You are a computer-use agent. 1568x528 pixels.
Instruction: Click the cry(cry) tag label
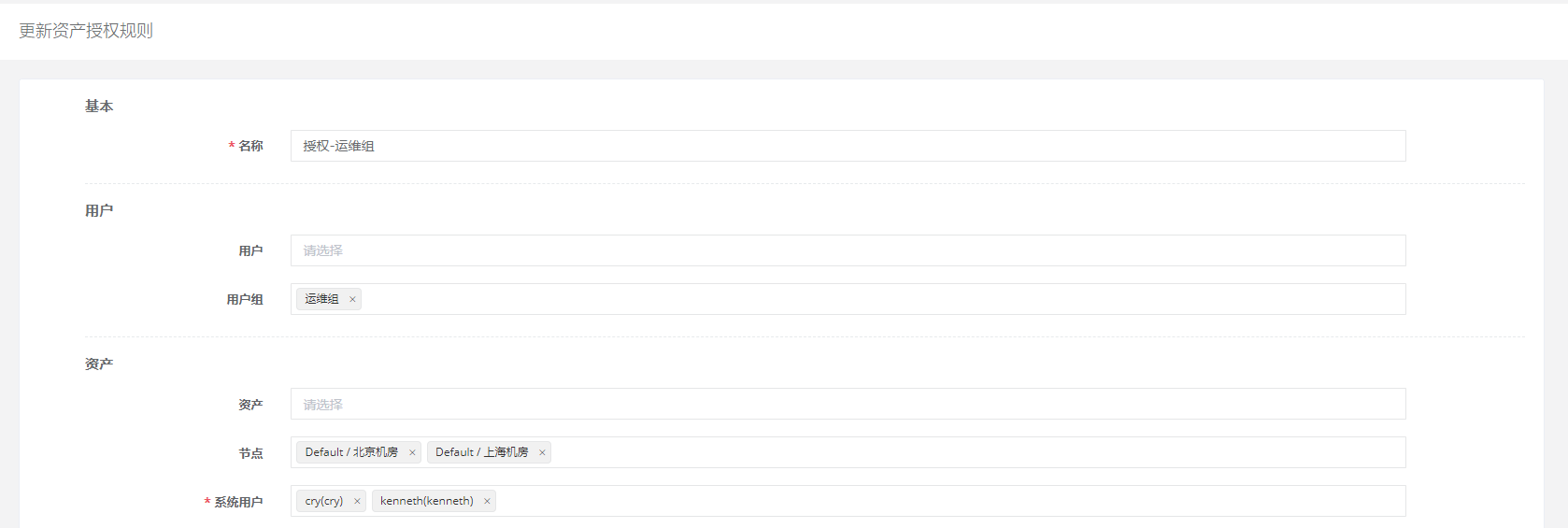(323, 501)
